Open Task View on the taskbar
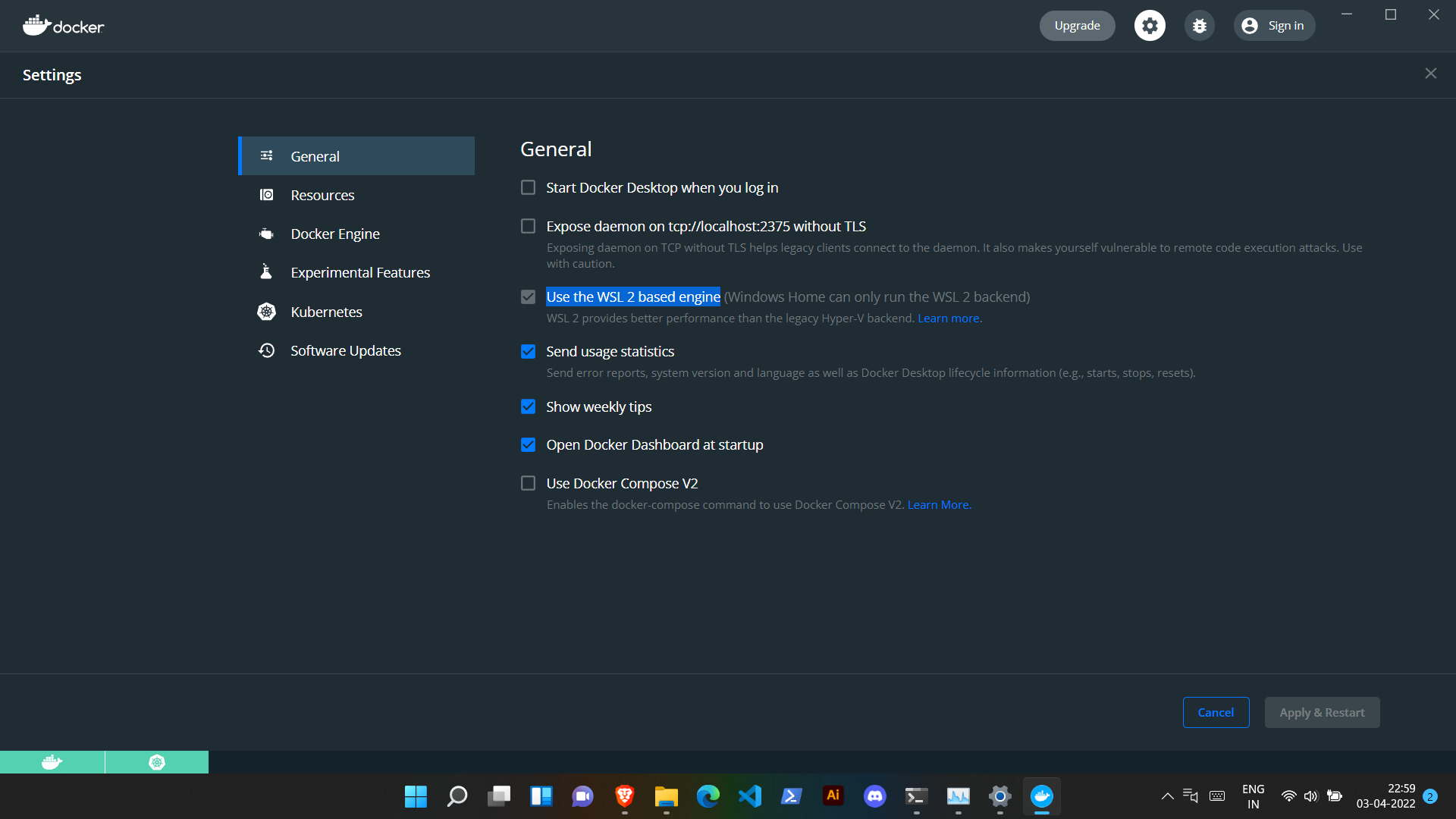Viewport: 1456px width, 819px height. click(x=499, y=796)
